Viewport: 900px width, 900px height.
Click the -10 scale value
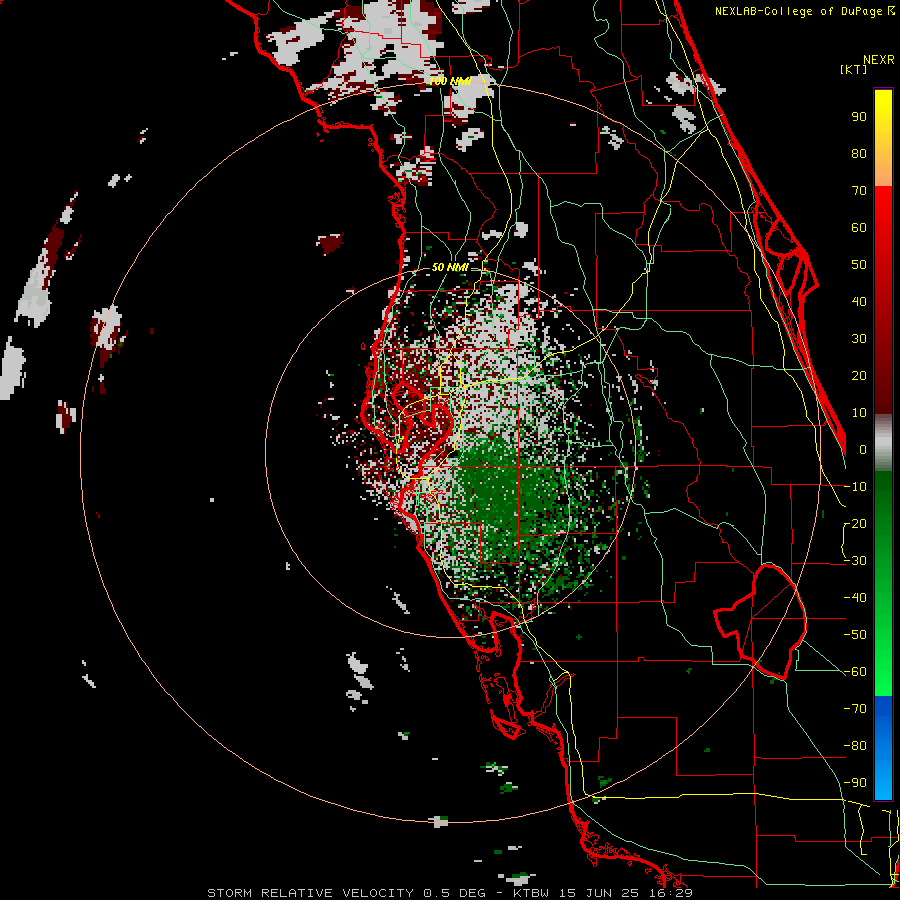(855, 487)
